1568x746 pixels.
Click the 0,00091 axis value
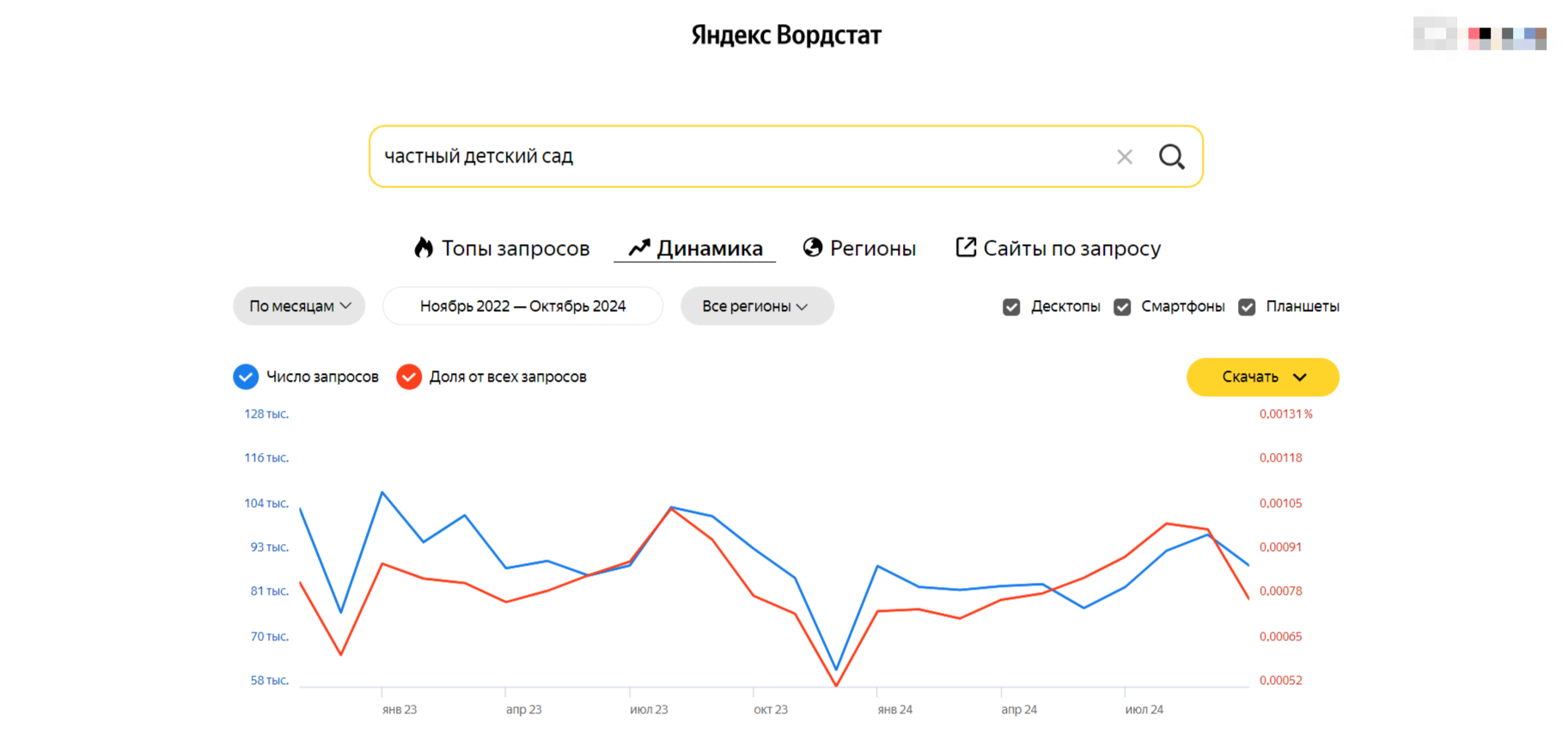[x=1281, y=547]
